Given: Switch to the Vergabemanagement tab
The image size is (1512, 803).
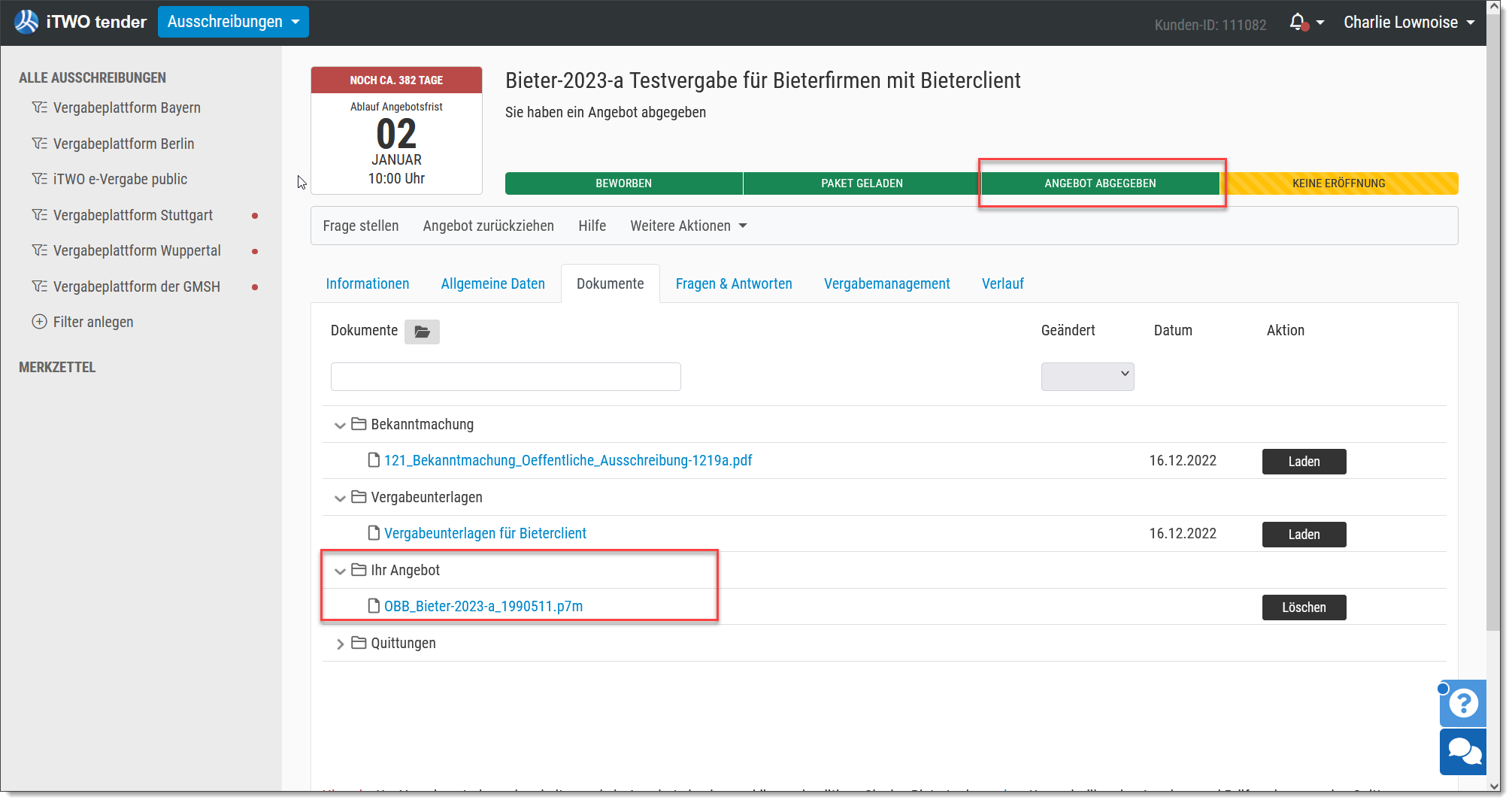Looking at the screenshot, I should pos(887,283).
